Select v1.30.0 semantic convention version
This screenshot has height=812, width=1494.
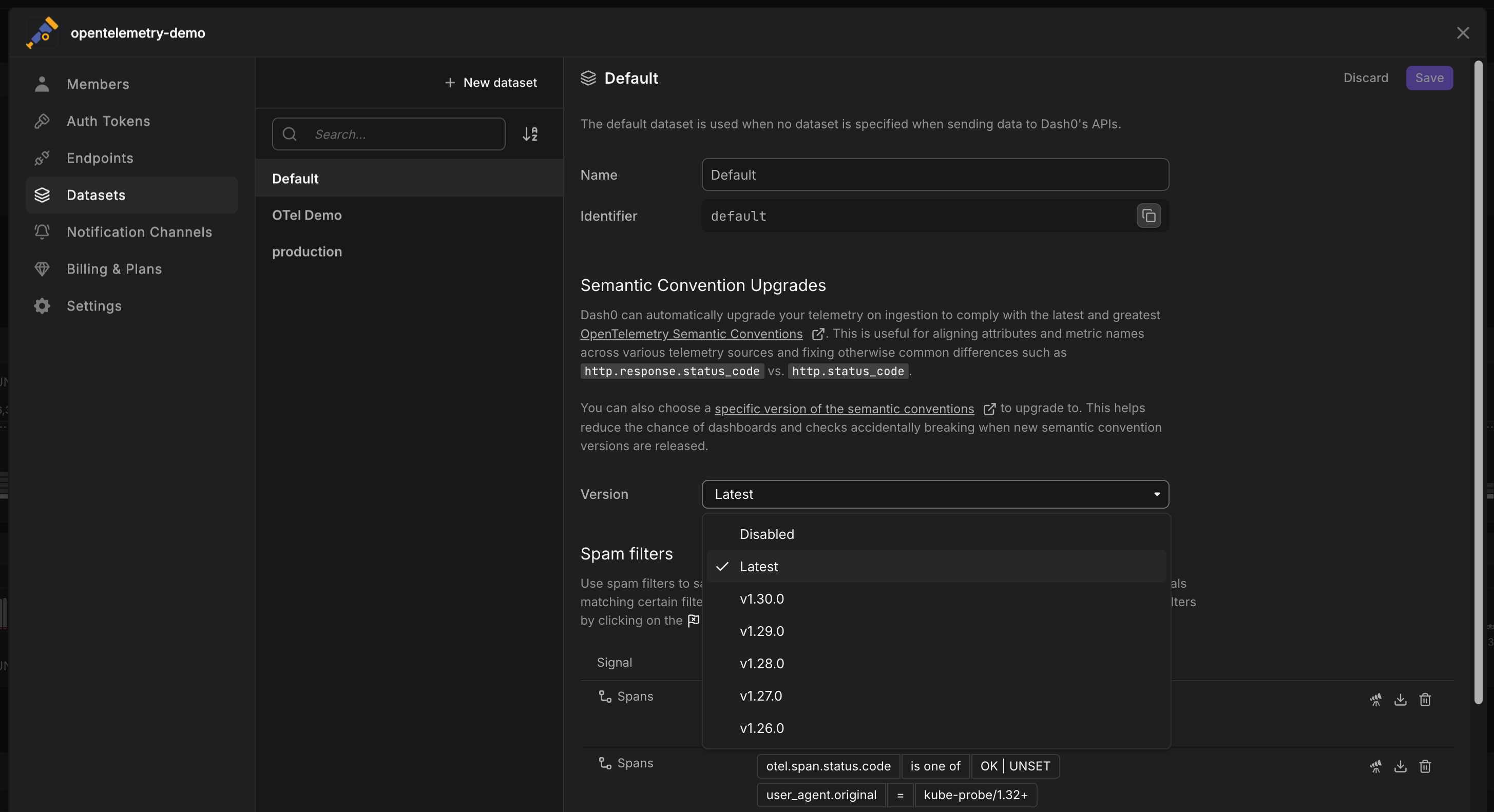(761, 599)
